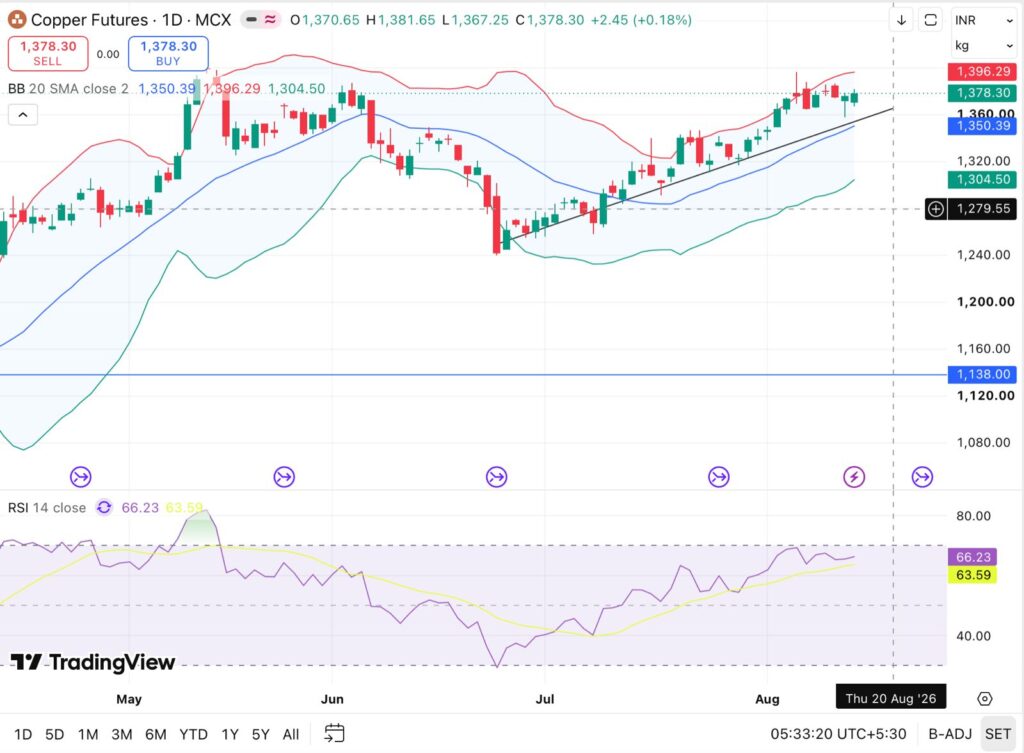
Task: Click the rollover marker before June
Action: [x=284, y=477]
